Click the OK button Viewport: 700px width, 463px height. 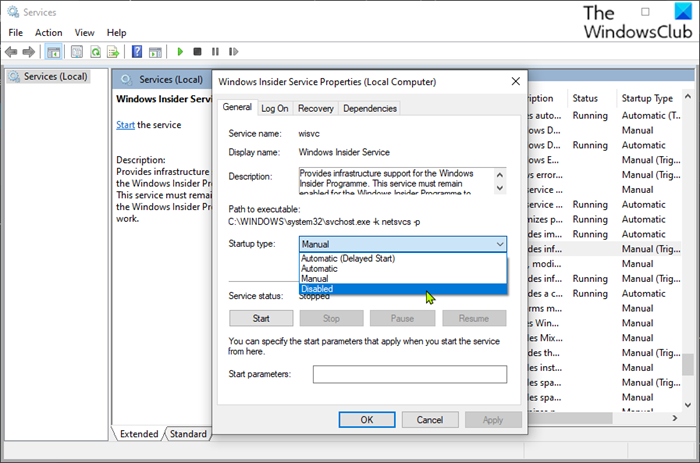367,420
